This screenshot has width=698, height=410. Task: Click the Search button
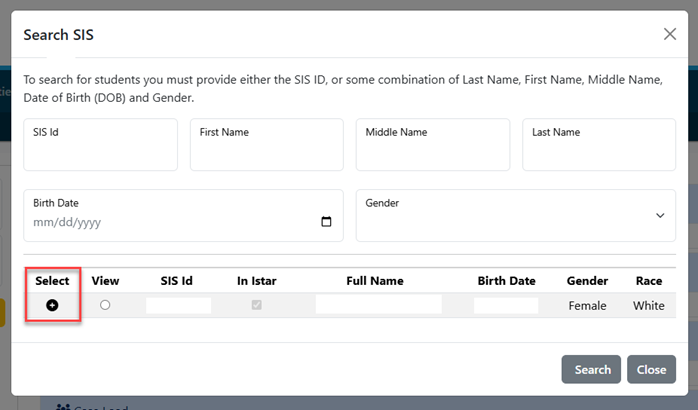click(591, 369)
